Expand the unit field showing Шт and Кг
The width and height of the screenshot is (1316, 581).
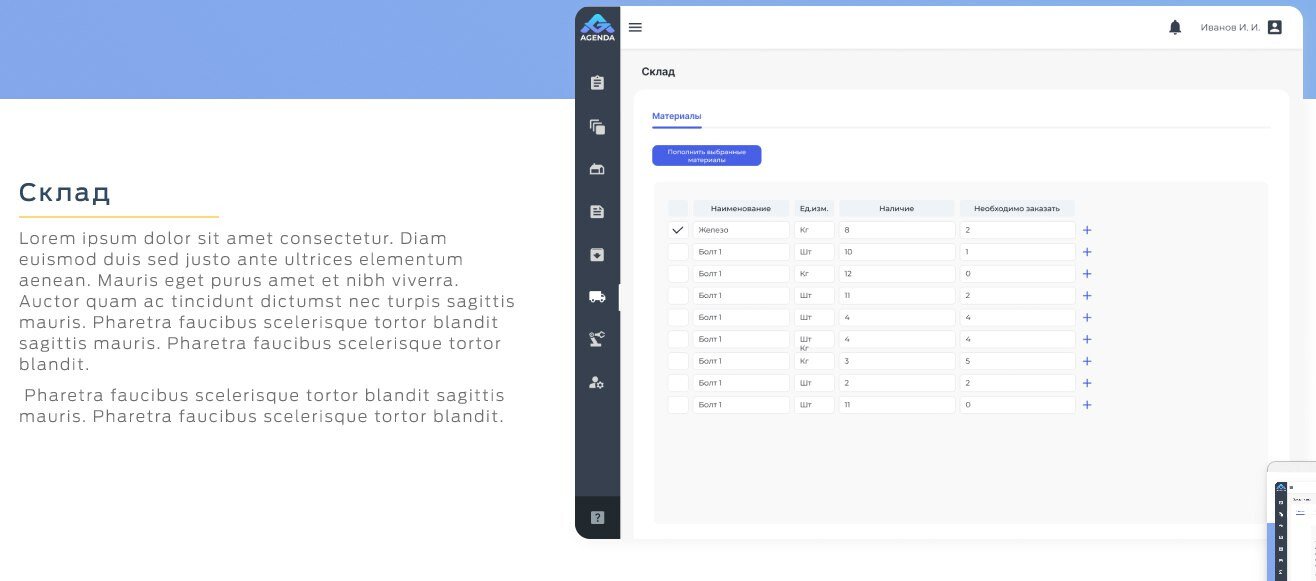point(814,340)
